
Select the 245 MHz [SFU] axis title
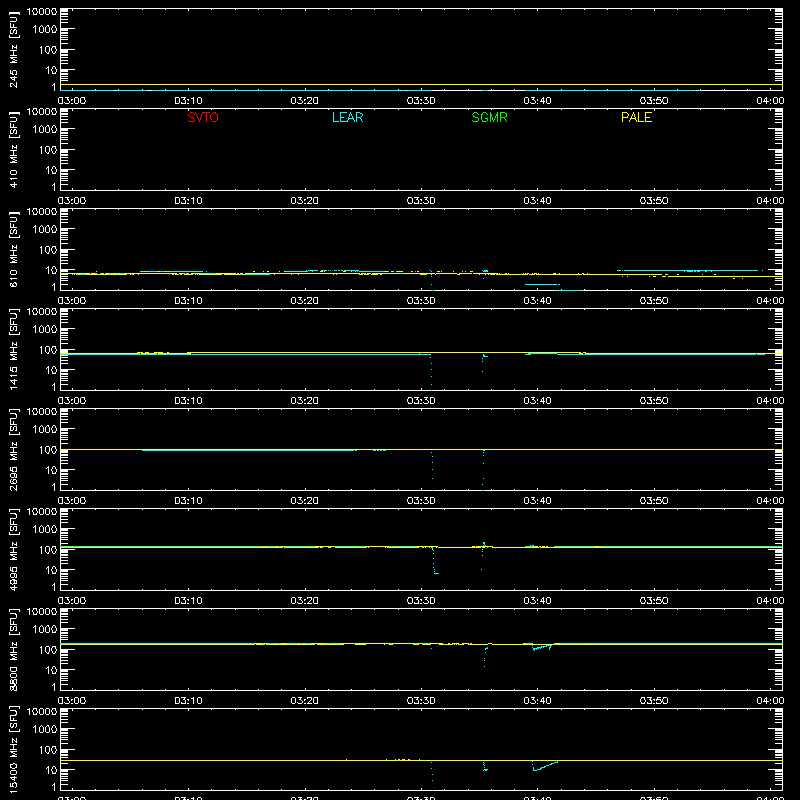click(x=14, y=49)
